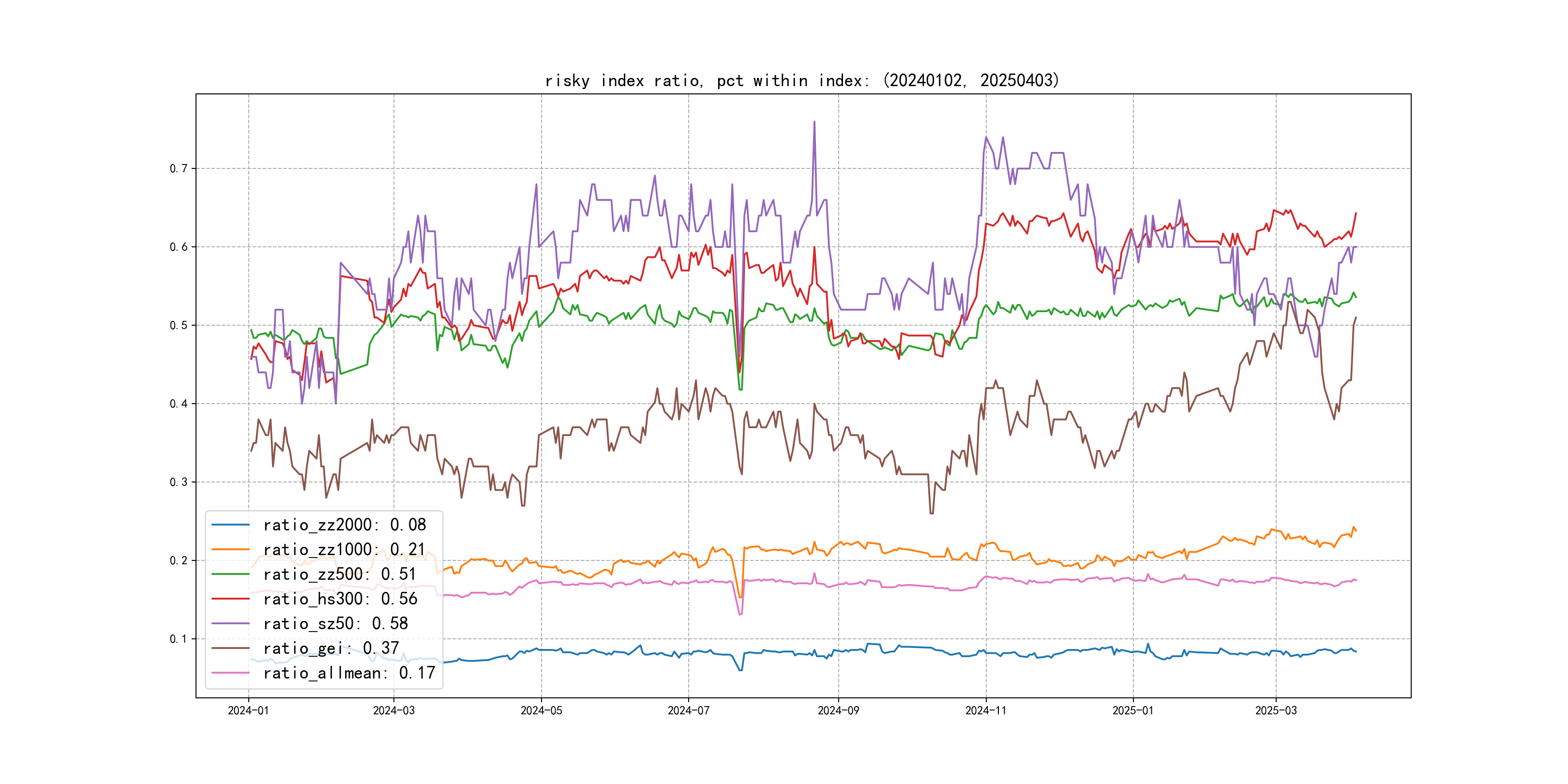Click the orange line swatch in legend
The width and height of the screenshot is (1568, 784).
click(230, 550)
